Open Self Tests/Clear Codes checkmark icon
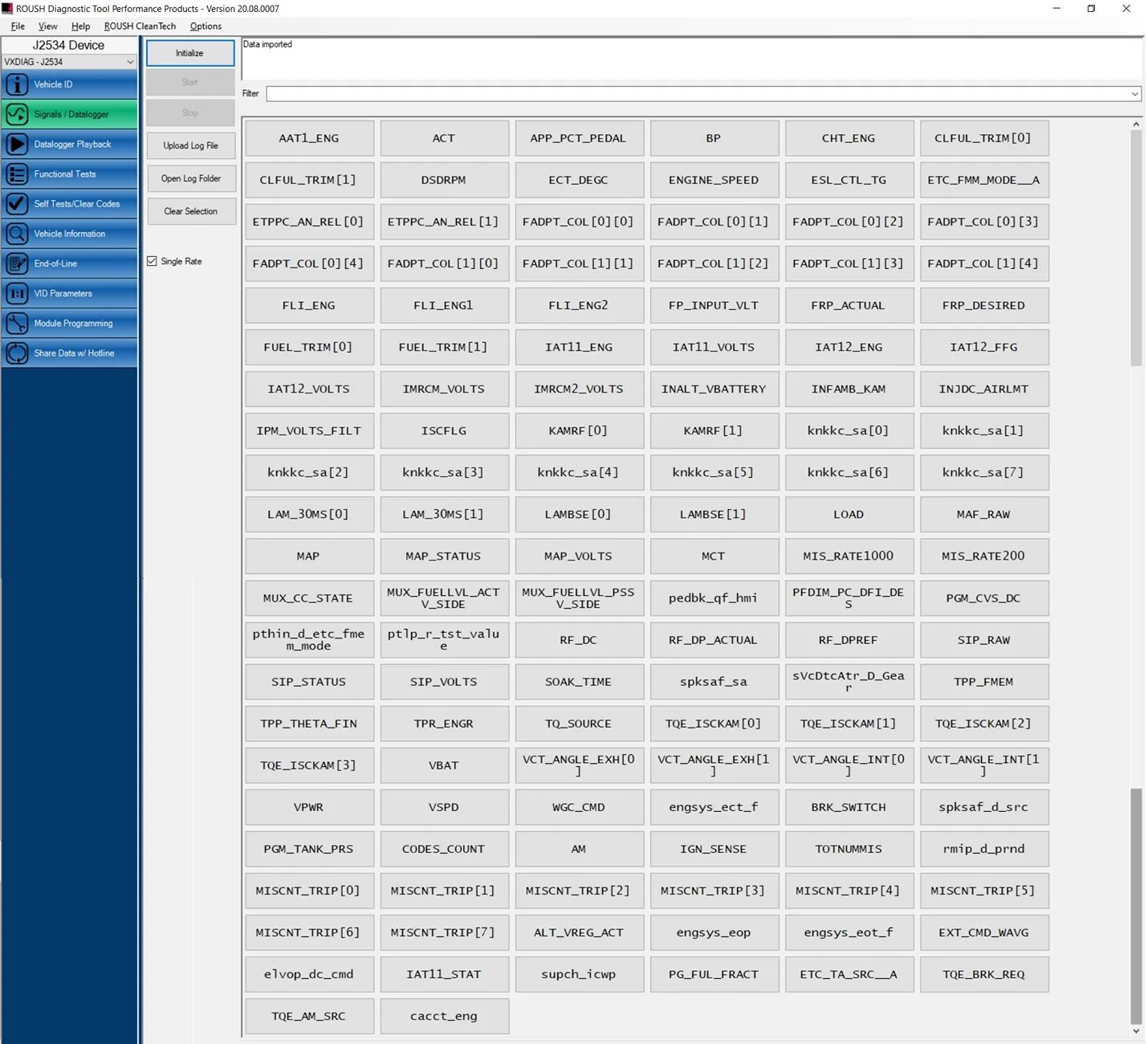Screen dimensions: 1148x1044 tap(16, 203)
